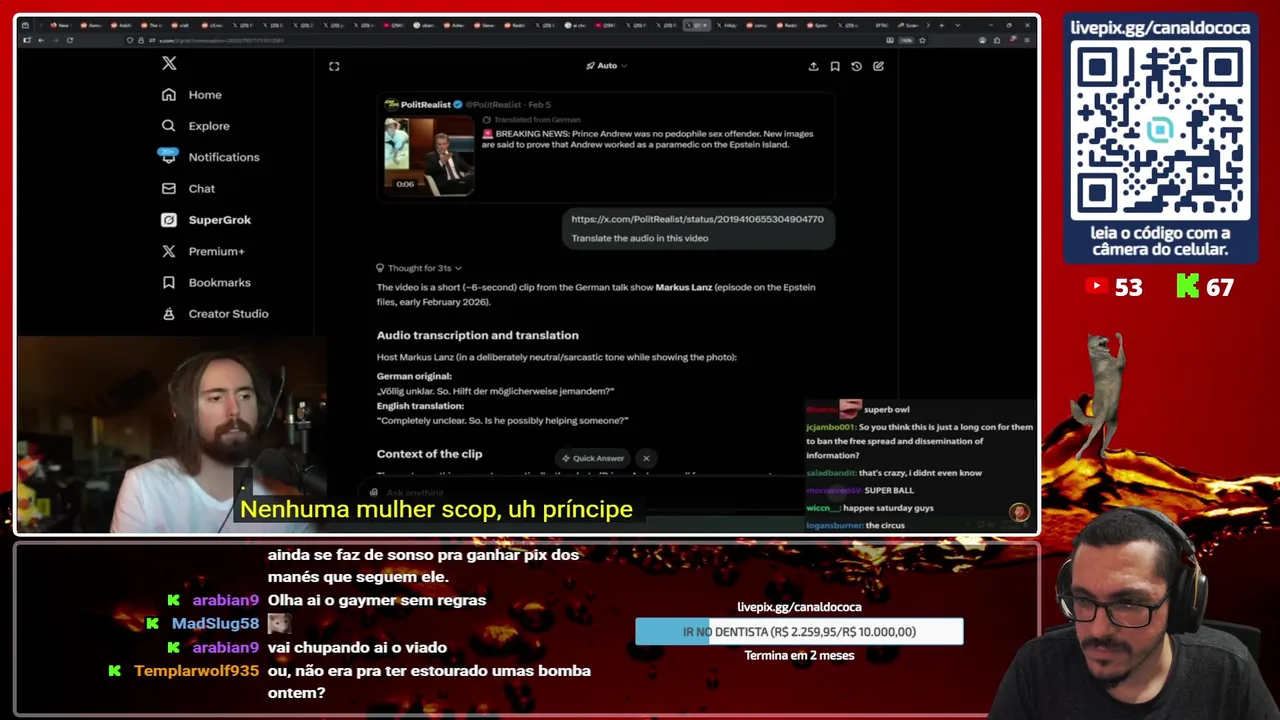This screenshot has height=720, width=1280.
Task: Click the x.com/PolitRealist status URL
Action: click(x=698, y=219)
